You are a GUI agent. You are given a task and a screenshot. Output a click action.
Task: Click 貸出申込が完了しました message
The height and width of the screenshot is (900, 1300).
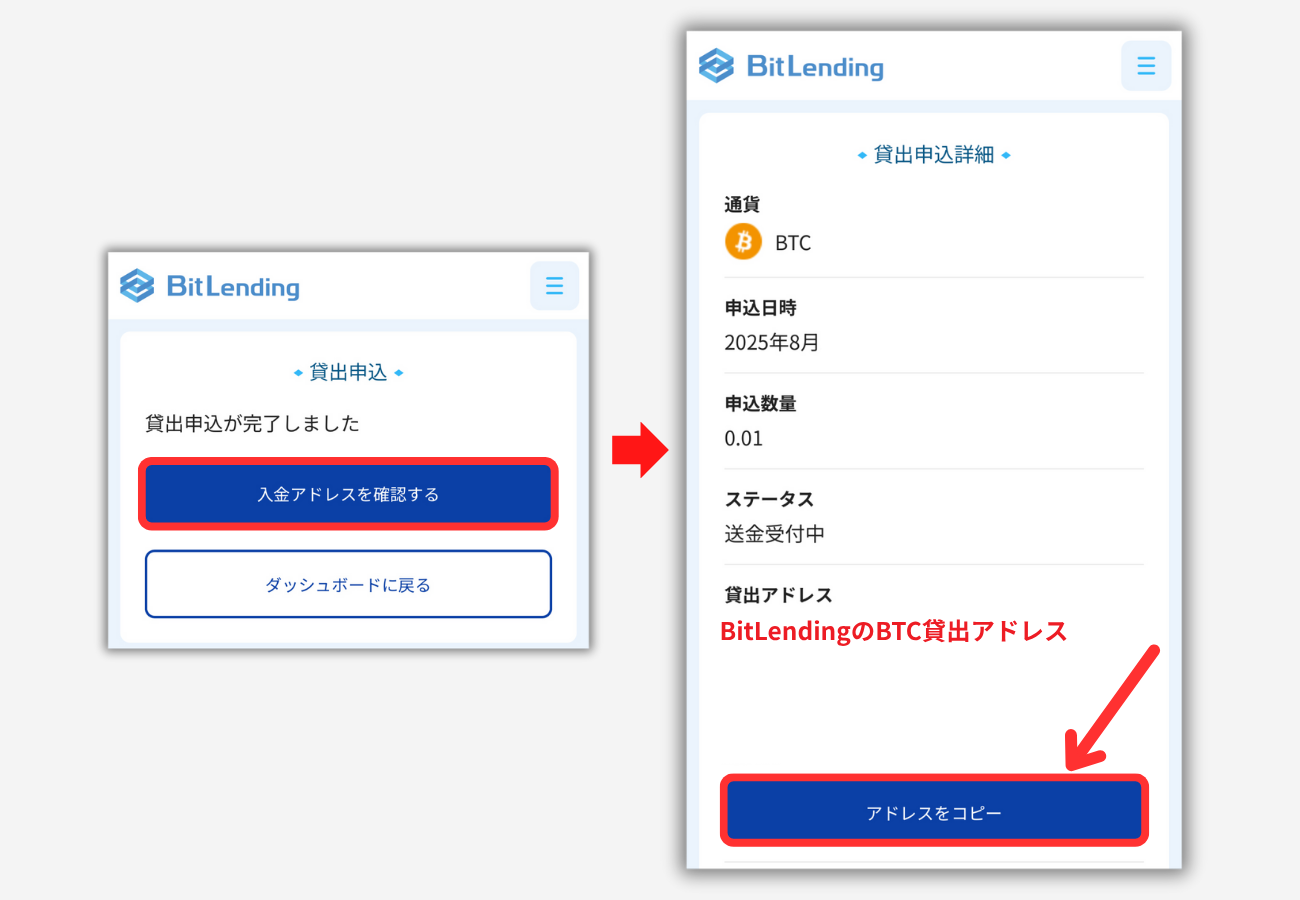point(253,423)
